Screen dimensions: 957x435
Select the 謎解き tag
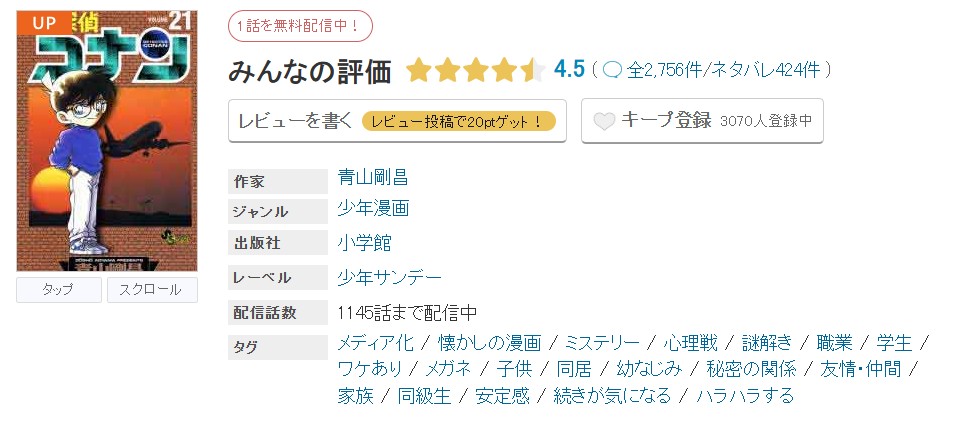[x=767, y=342]
